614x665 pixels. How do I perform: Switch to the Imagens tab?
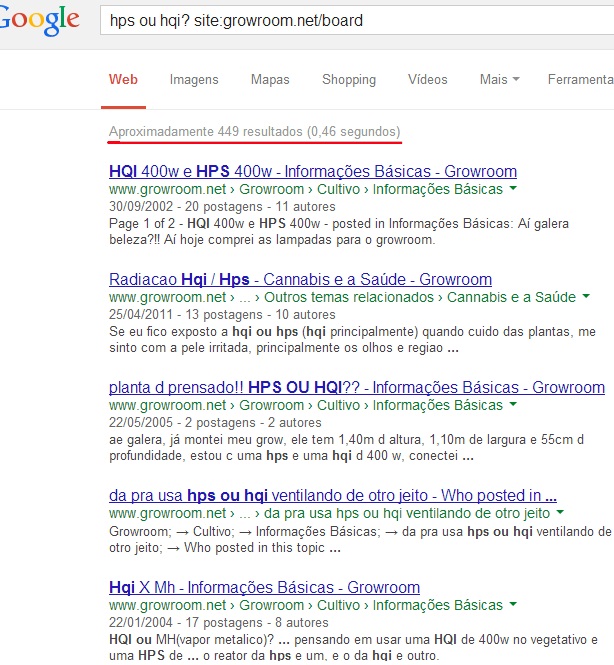[x=194, y=79]
